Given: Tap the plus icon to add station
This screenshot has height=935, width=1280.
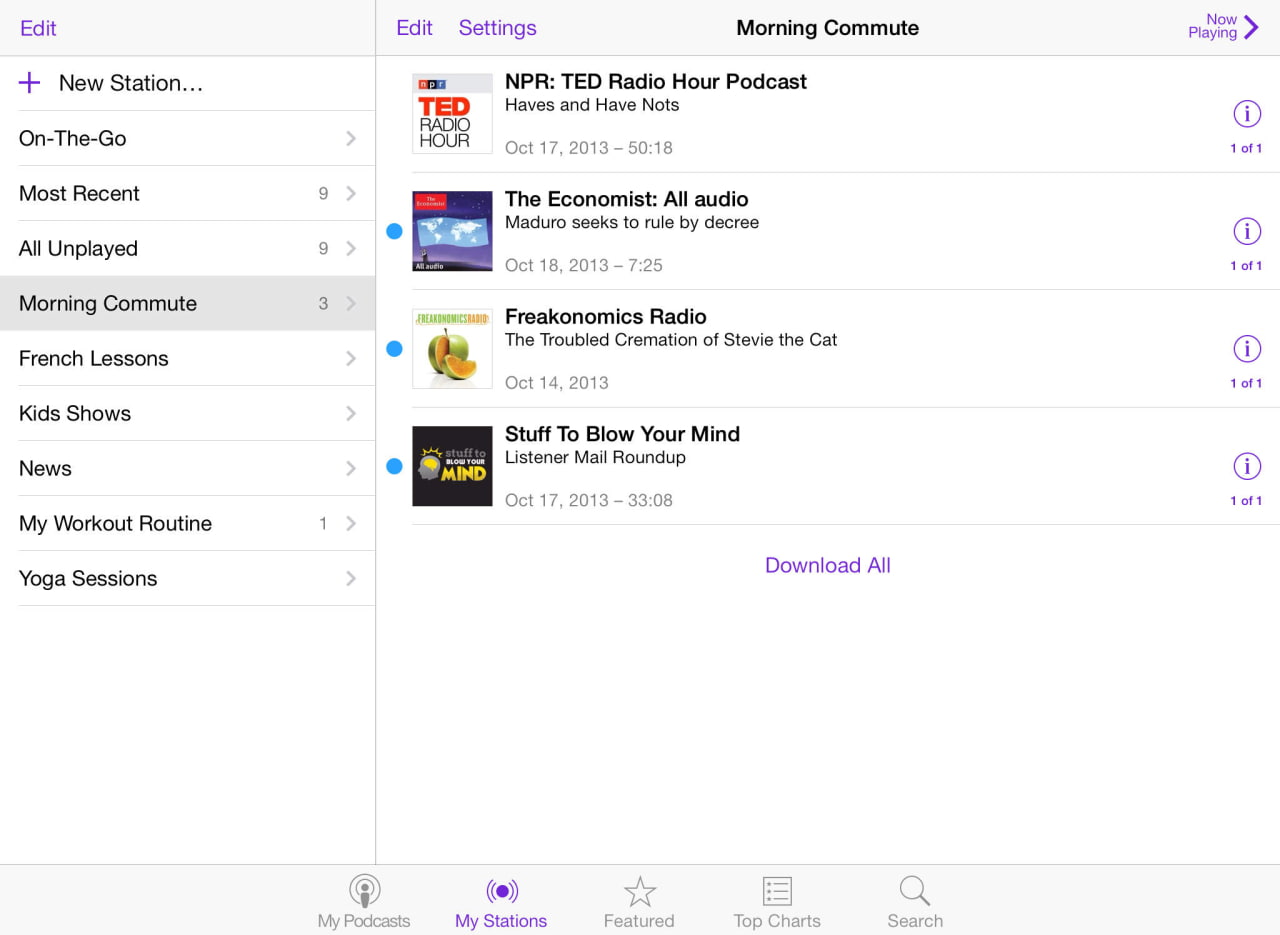Looking at the screenshot, I should (30, 83).
